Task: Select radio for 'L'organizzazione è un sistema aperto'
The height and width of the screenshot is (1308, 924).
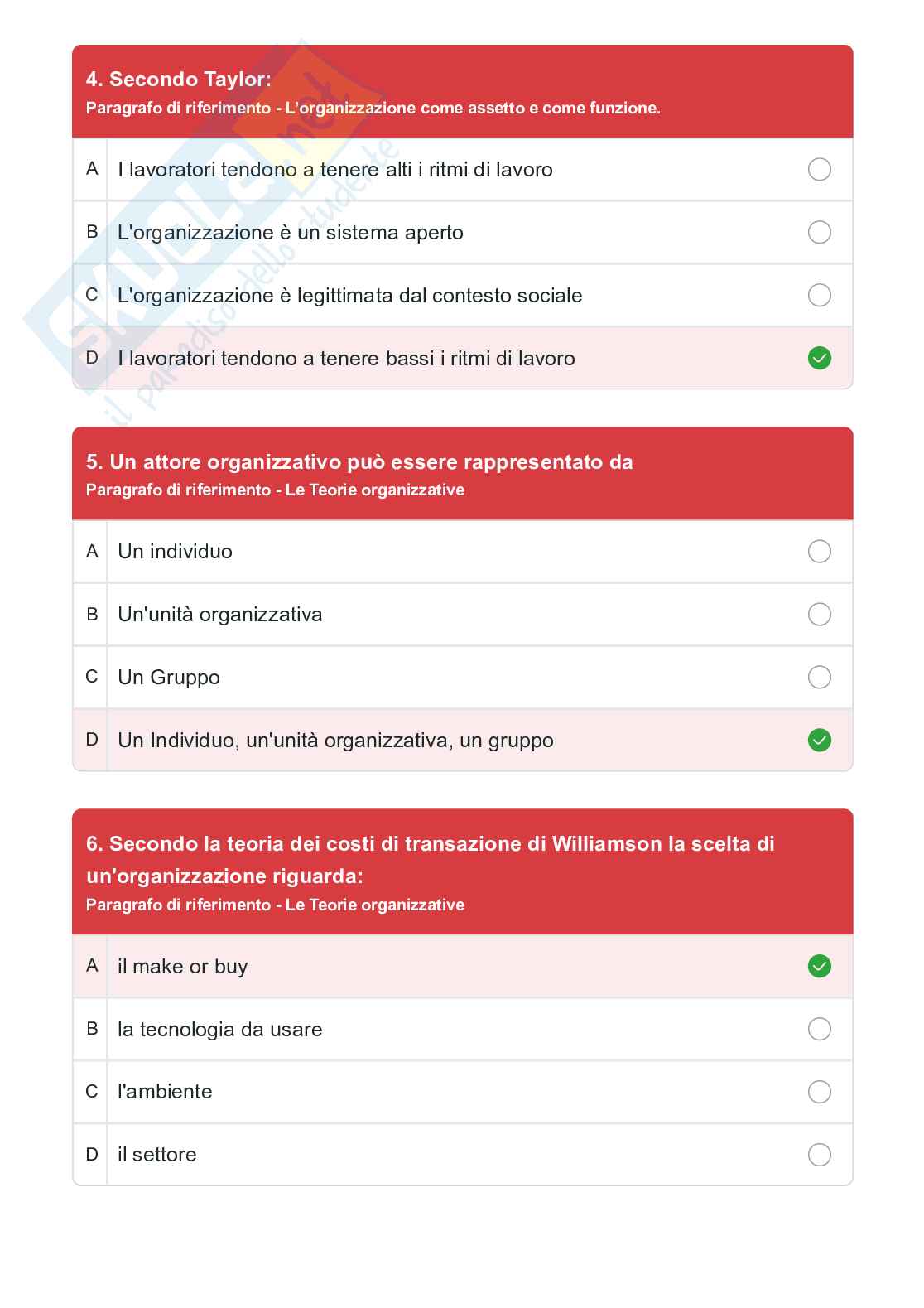Action: pos(819,232)
